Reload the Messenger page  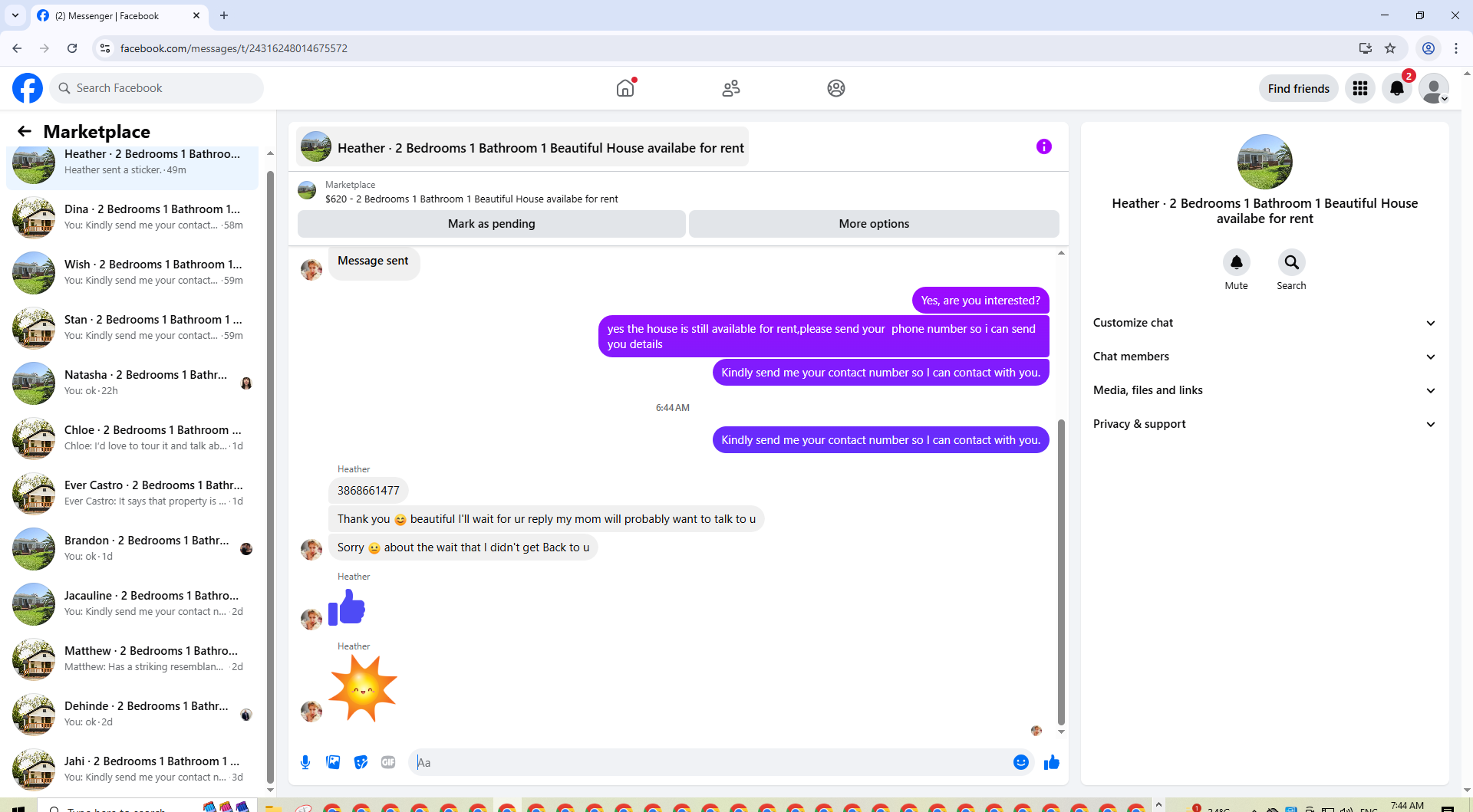(72, 48)
